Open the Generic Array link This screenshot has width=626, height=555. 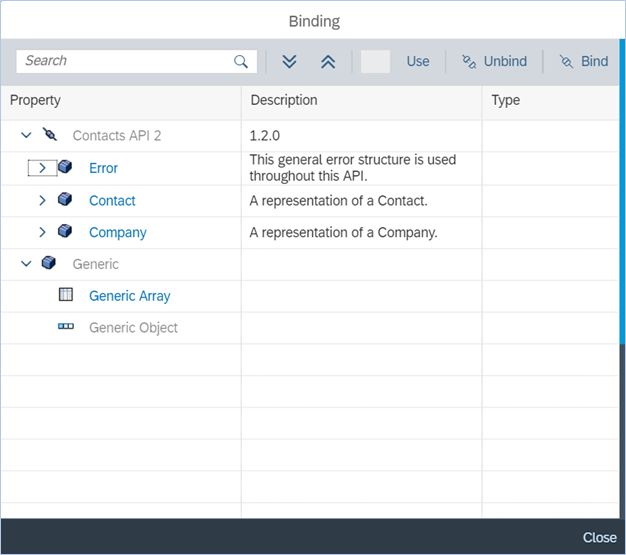pos(129,296)
